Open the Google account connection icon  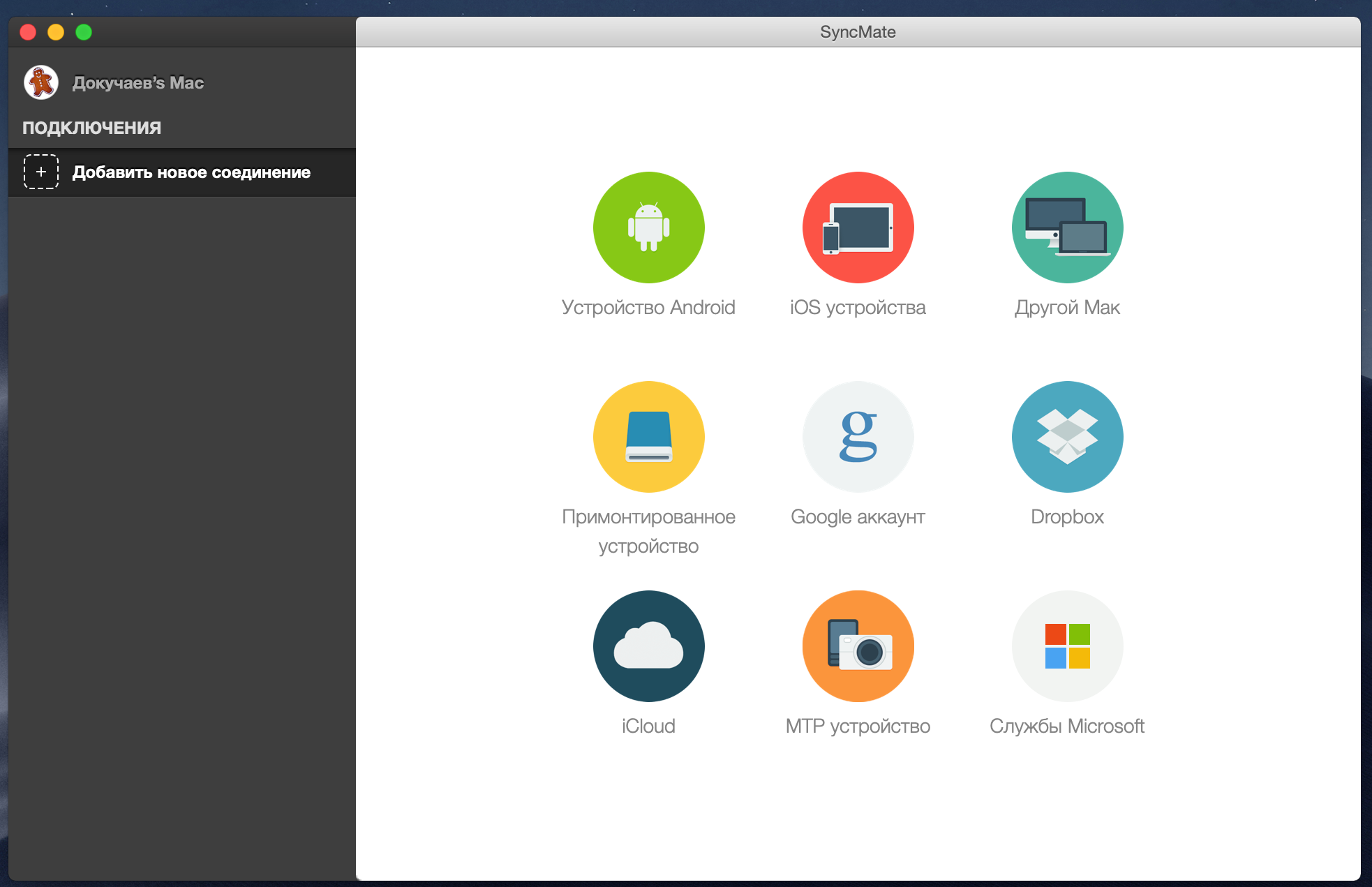point(858,437)
